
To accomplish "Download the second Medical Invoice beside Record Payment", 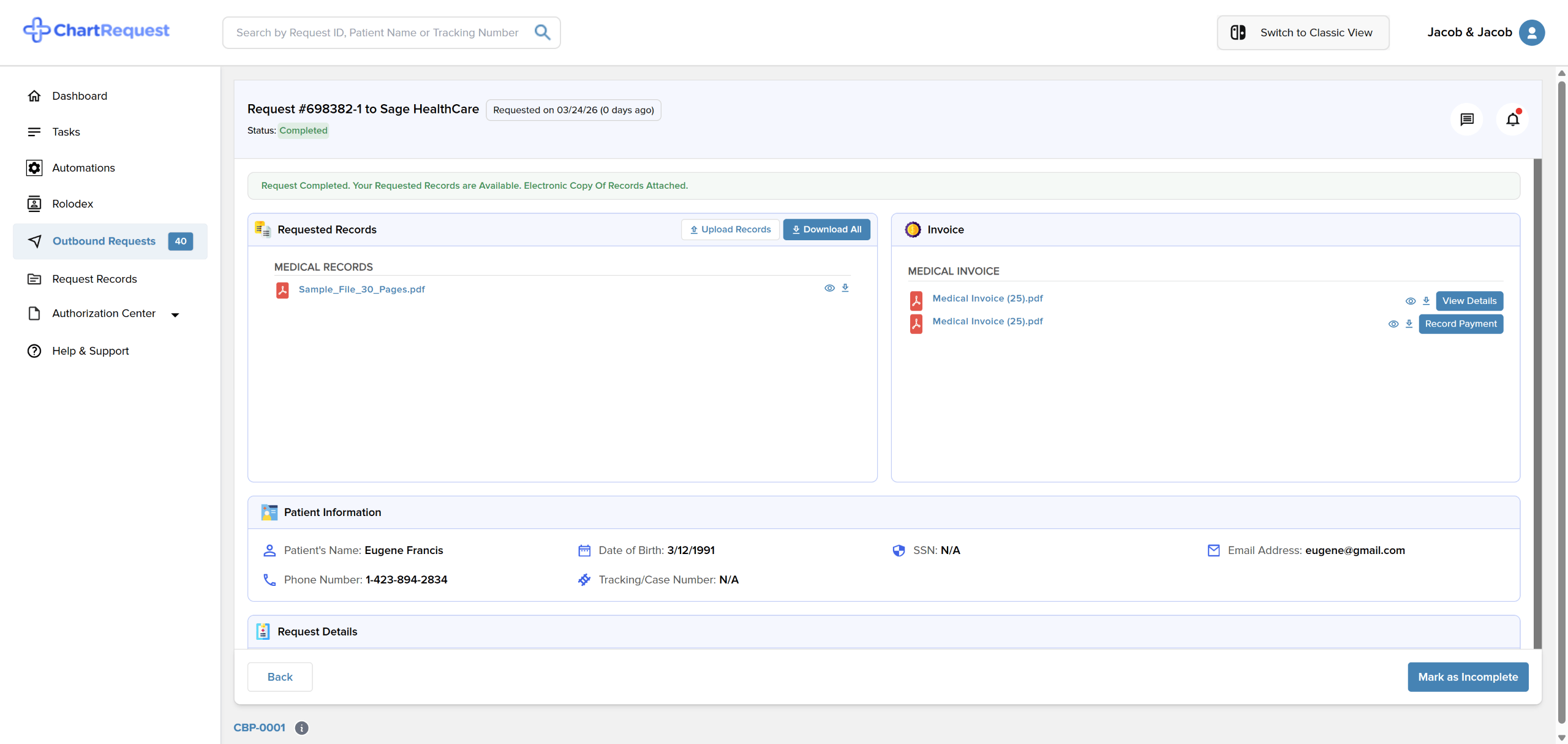I will click(1409, 324).
